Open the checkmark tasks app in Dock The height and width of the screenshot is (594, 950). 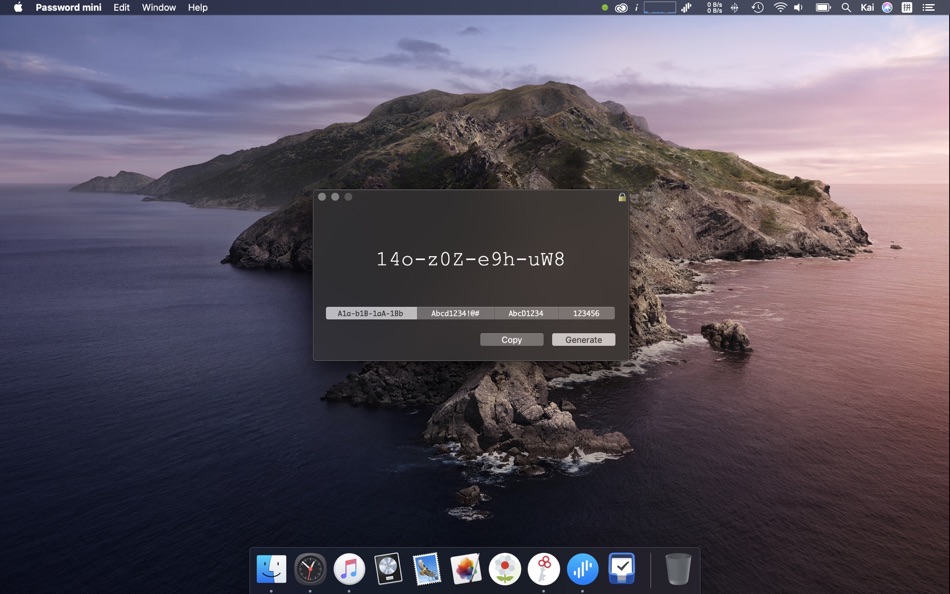coord(622,569)
